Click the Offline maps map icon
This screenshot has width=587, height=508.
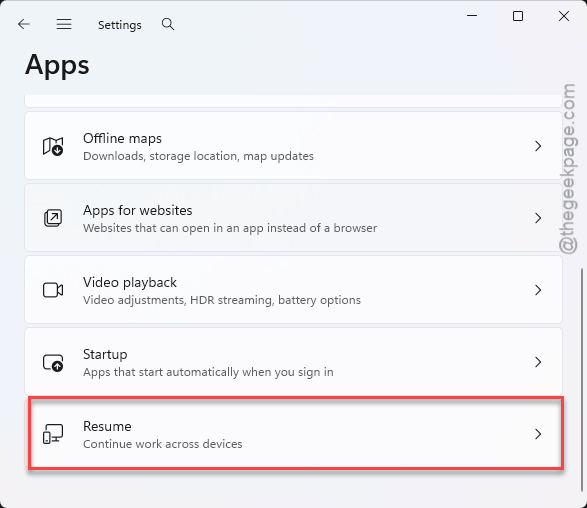(x=53, y=146)
